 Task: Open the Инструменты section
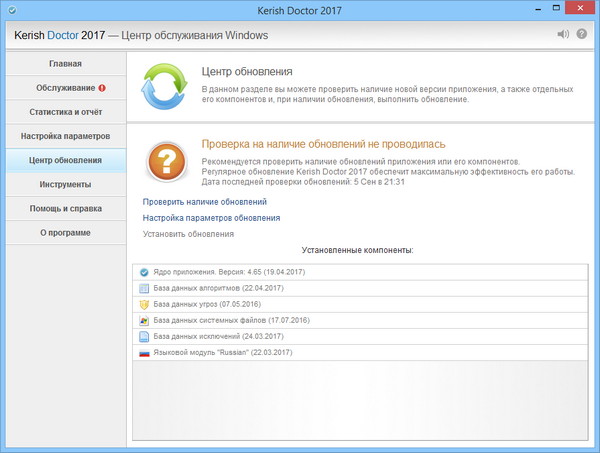click(66, 184)
